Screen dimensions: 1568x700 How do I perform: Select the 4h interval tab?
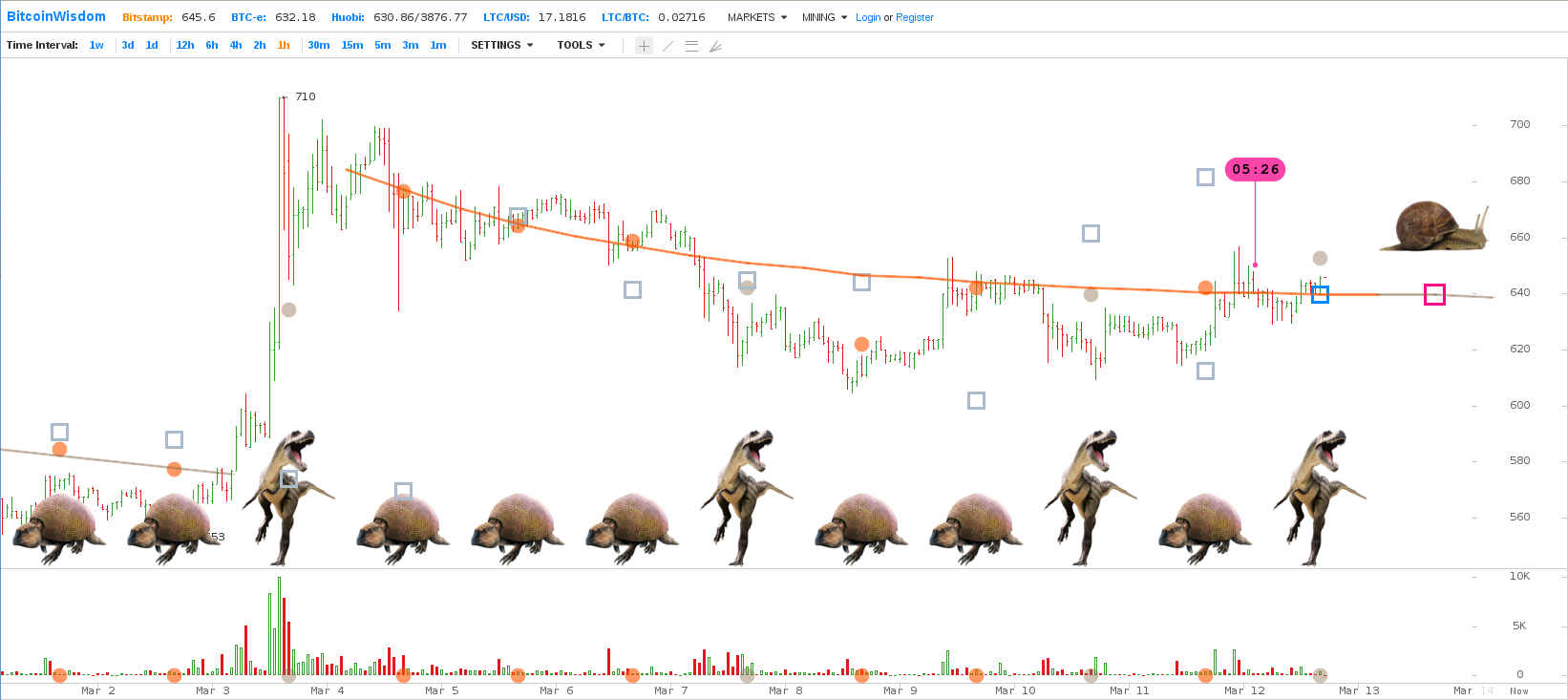[236, 45]
